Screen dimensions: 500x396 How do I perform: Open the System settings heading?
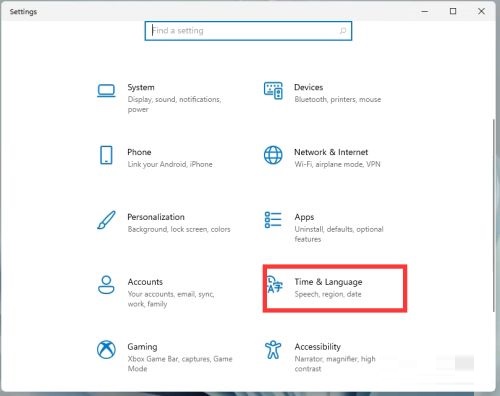click(141, 87)
